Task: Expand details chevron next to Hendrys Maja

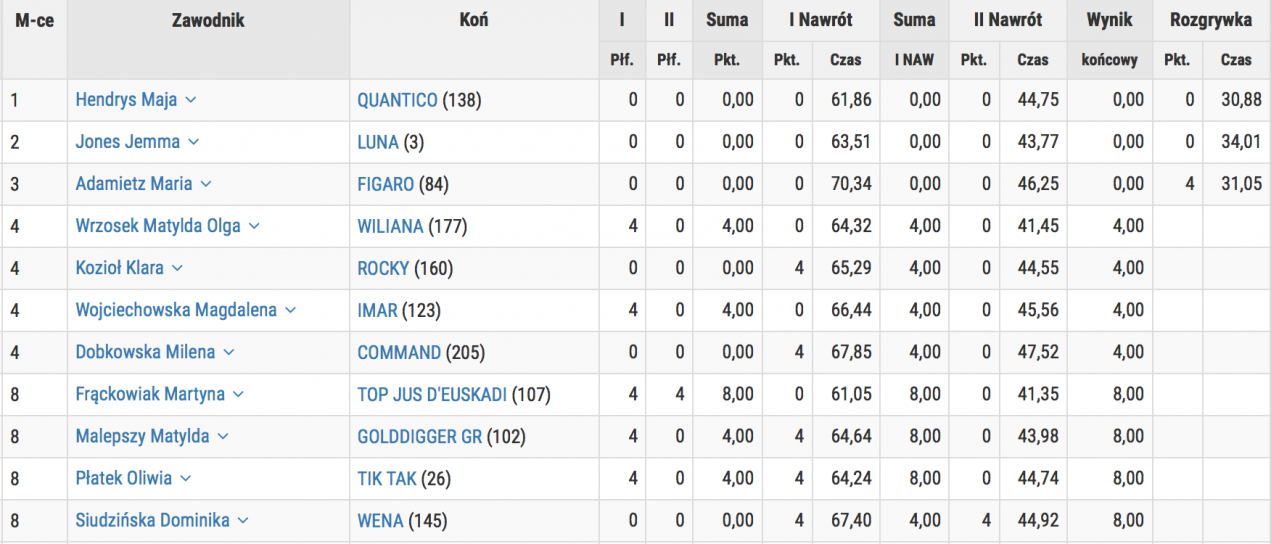Action: 191,100
